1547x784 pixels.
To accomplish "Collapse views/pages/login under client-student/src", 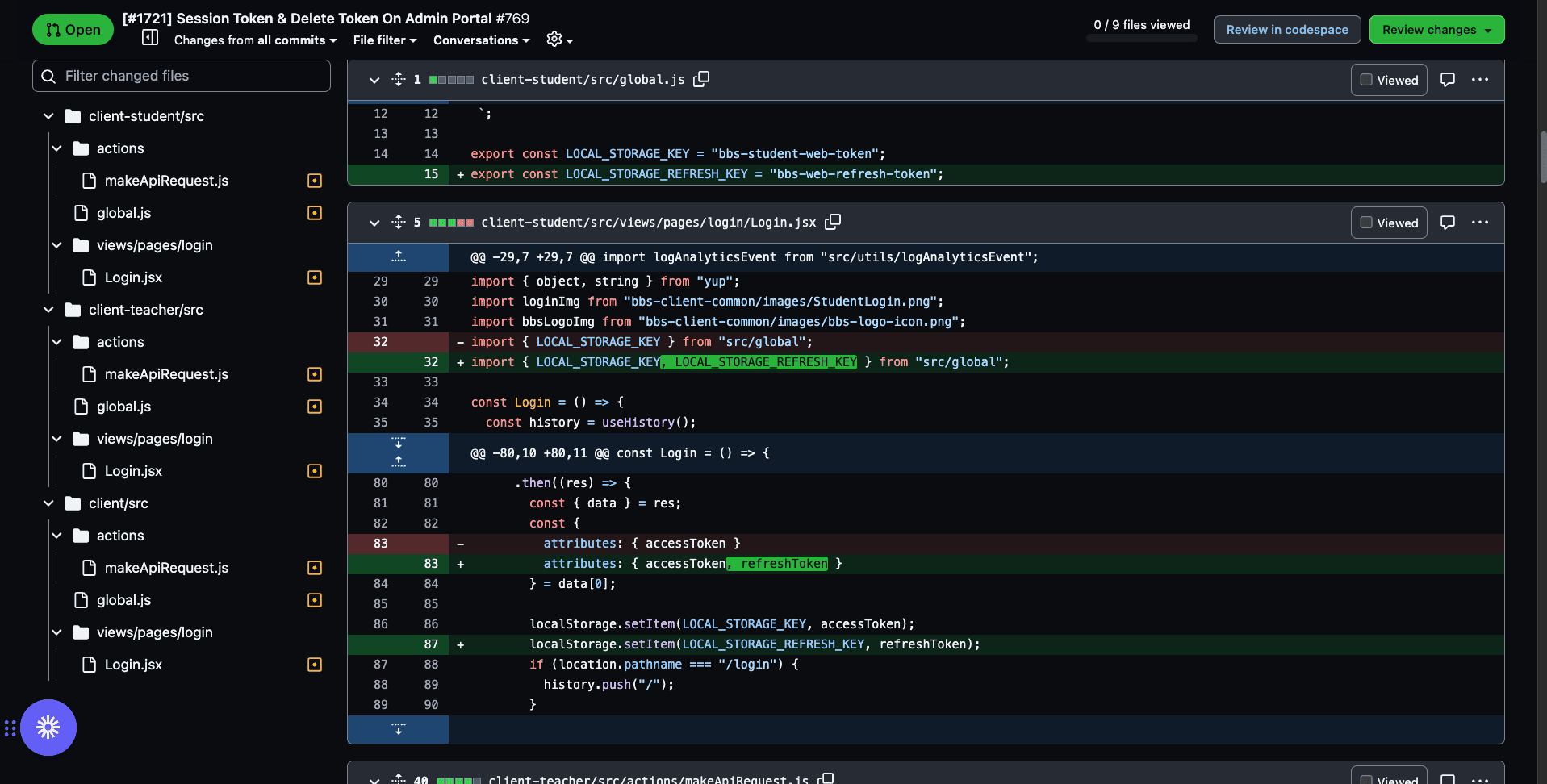I will point(56,245).
